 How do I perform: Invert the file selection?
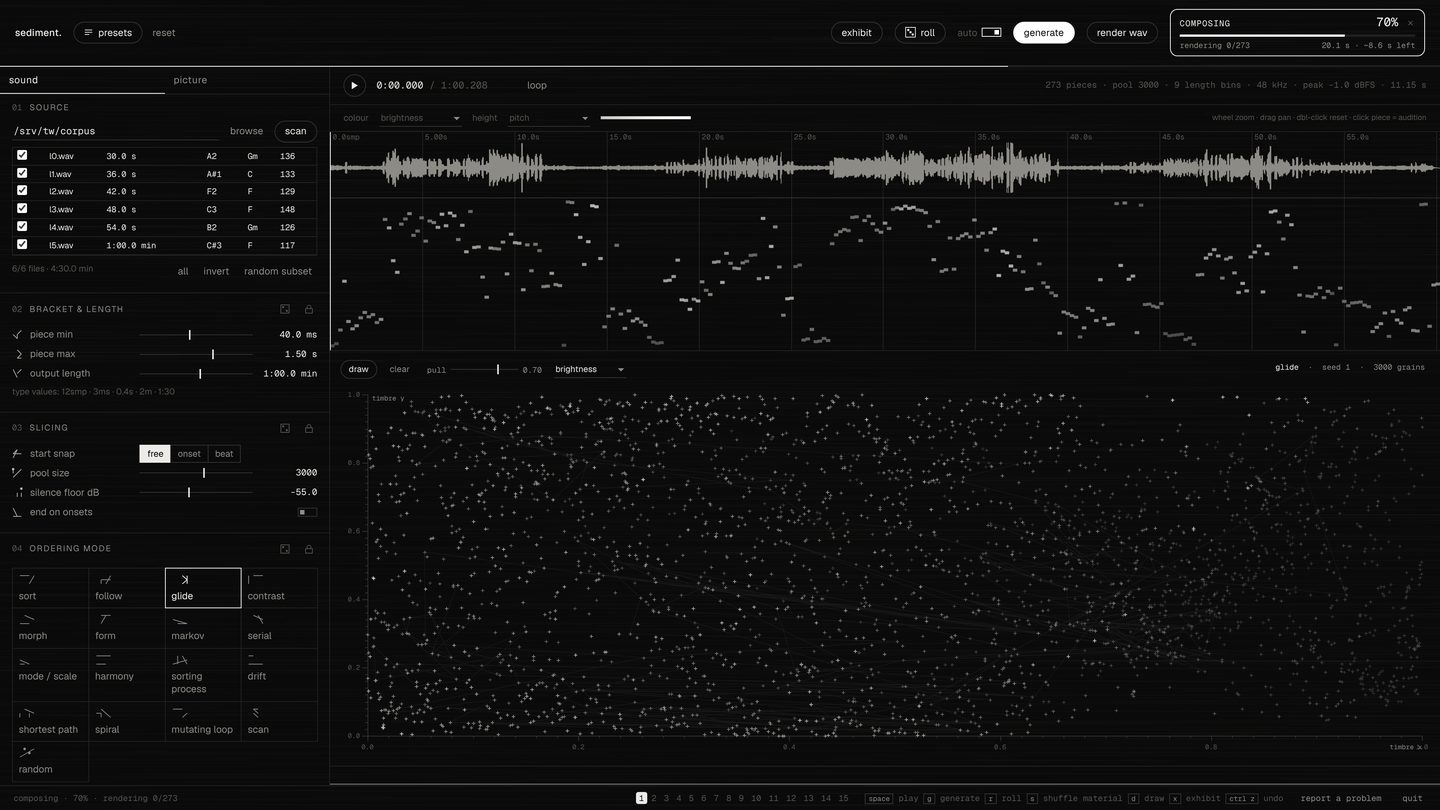[216, 271]
